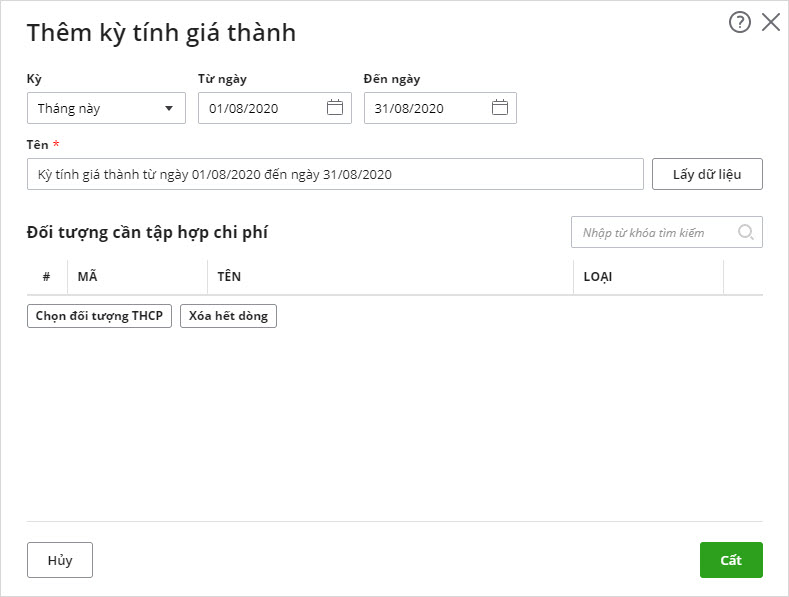This screenshot has height=597, width=789.
Task: Save with the green Cất button
Action: pos(731,560)
